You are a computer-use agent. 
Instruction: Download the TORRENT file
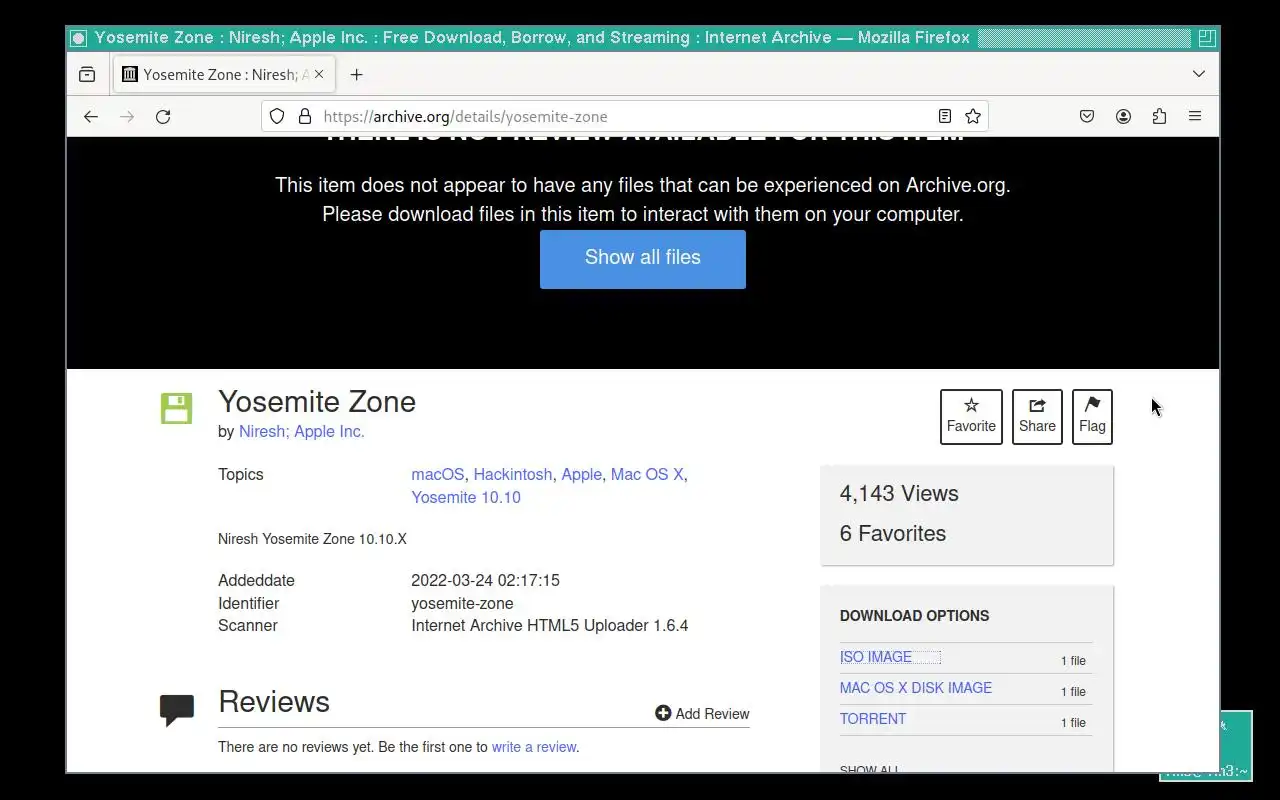pos(873,719)
